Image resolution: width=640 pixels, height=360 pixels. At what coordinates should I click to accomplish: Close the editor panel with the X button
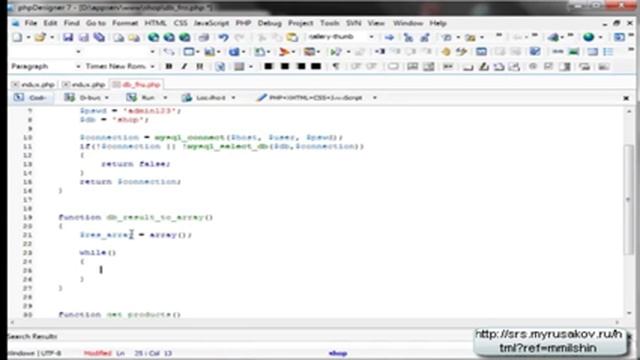tap(626, 98)
